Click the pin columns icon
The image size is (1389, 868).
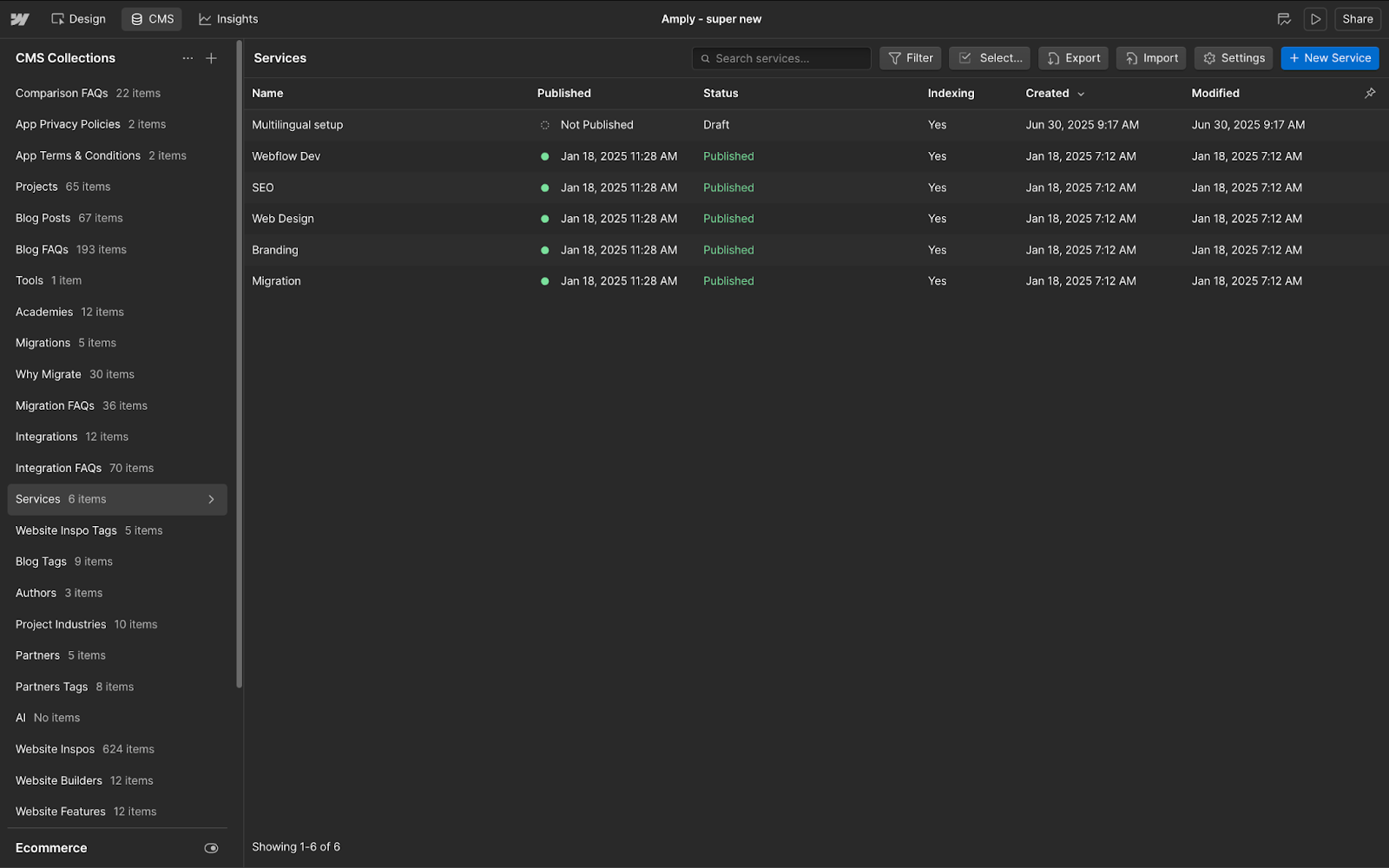(1370, 93)
